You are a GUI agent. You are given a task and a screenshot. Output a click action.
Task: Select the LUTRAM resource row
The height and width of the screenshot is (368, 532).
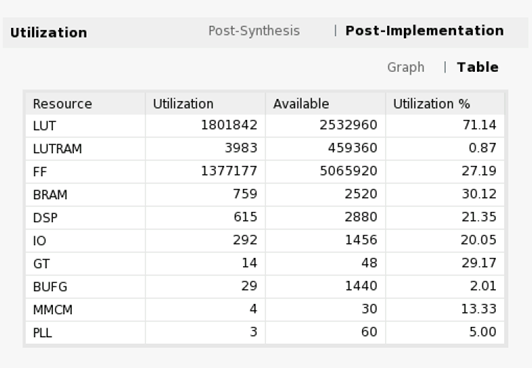click(265, 149)
